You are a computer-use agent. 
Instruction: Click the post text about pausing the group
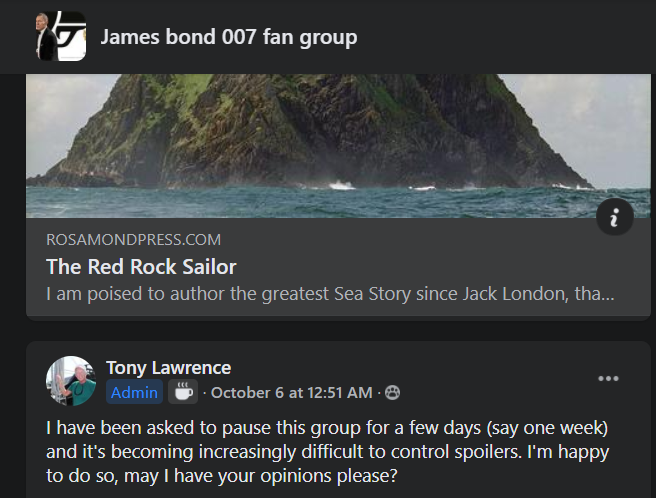click(327, 454)
